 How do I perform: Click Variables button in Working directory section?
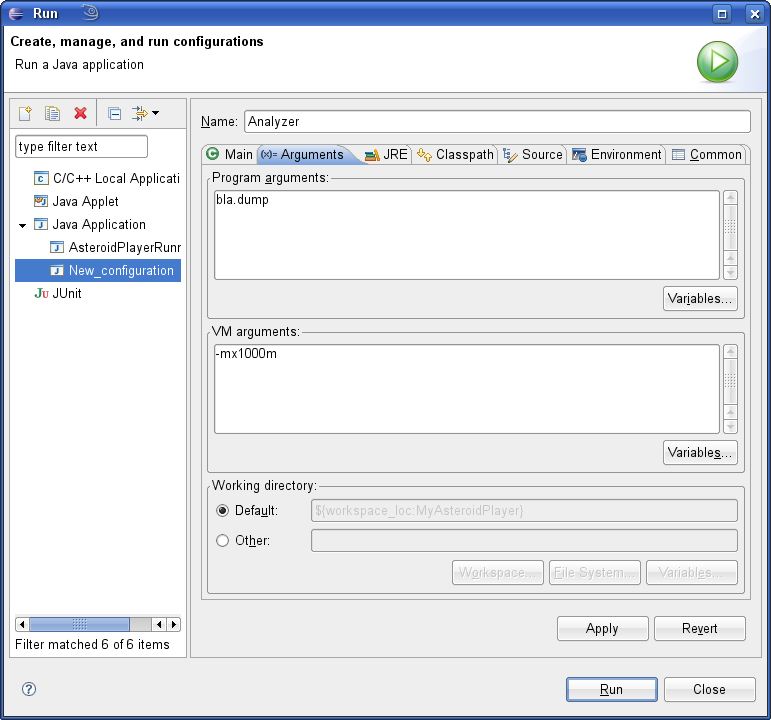(692, 572)
